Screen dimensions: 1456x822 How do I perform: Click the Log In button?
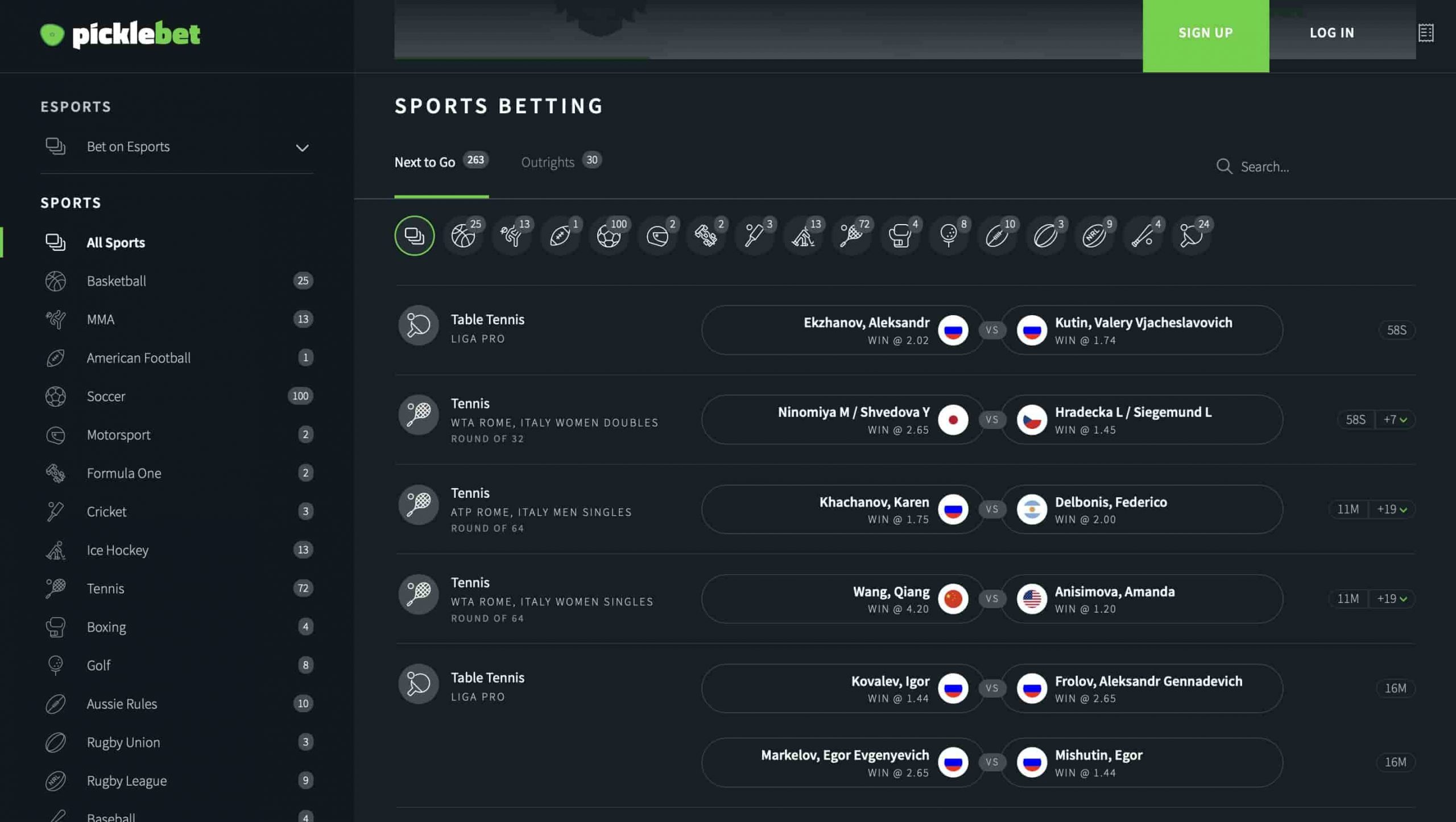(1332, 33)
